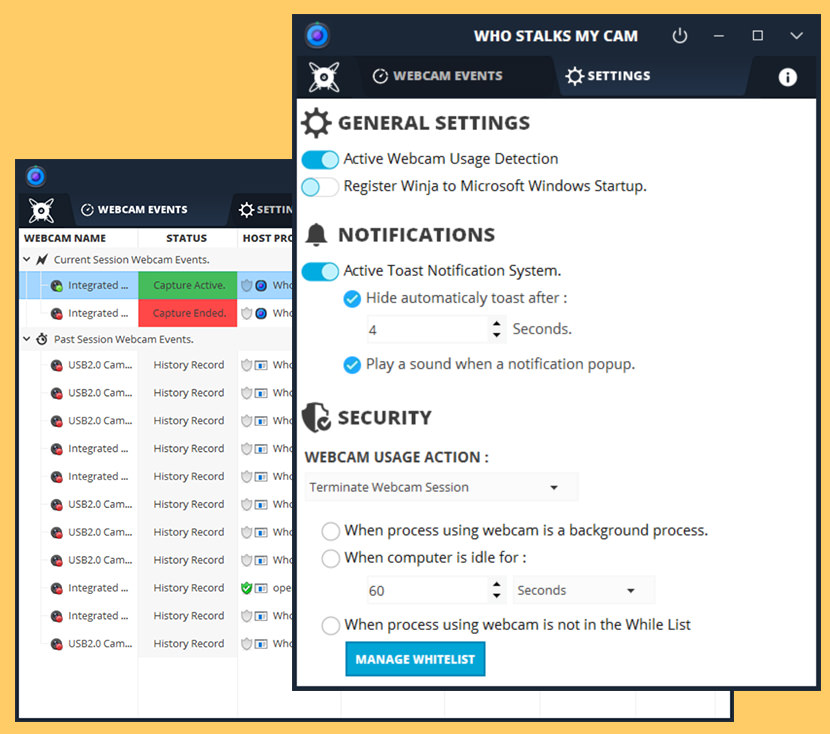The width and height of the screenshot is (830, 734).
Task: Click the stopwatch icon beside Past Session Webcam Events
Action: pos(42,339)
